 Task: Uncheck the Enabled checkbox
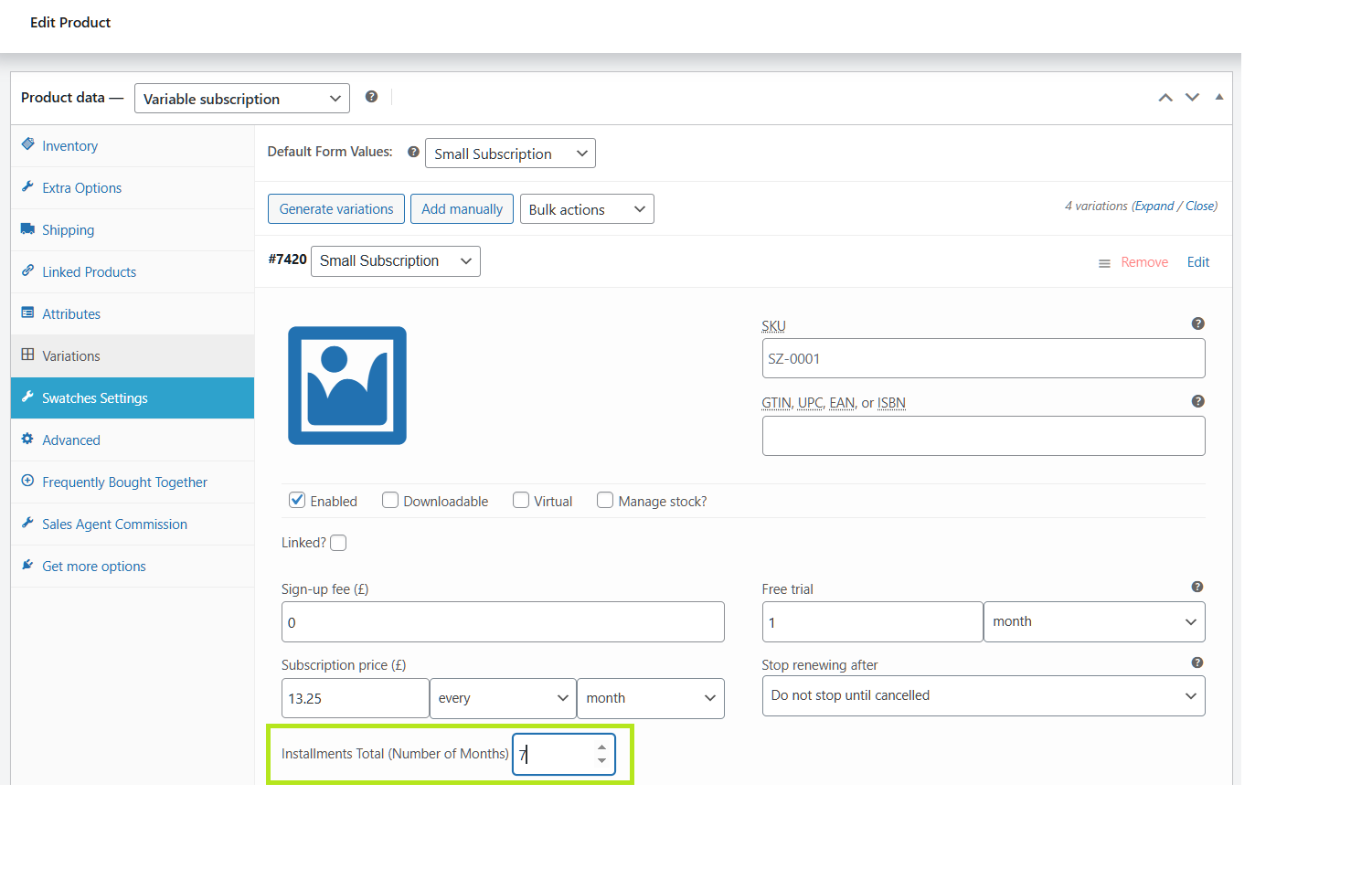(297, 500)
